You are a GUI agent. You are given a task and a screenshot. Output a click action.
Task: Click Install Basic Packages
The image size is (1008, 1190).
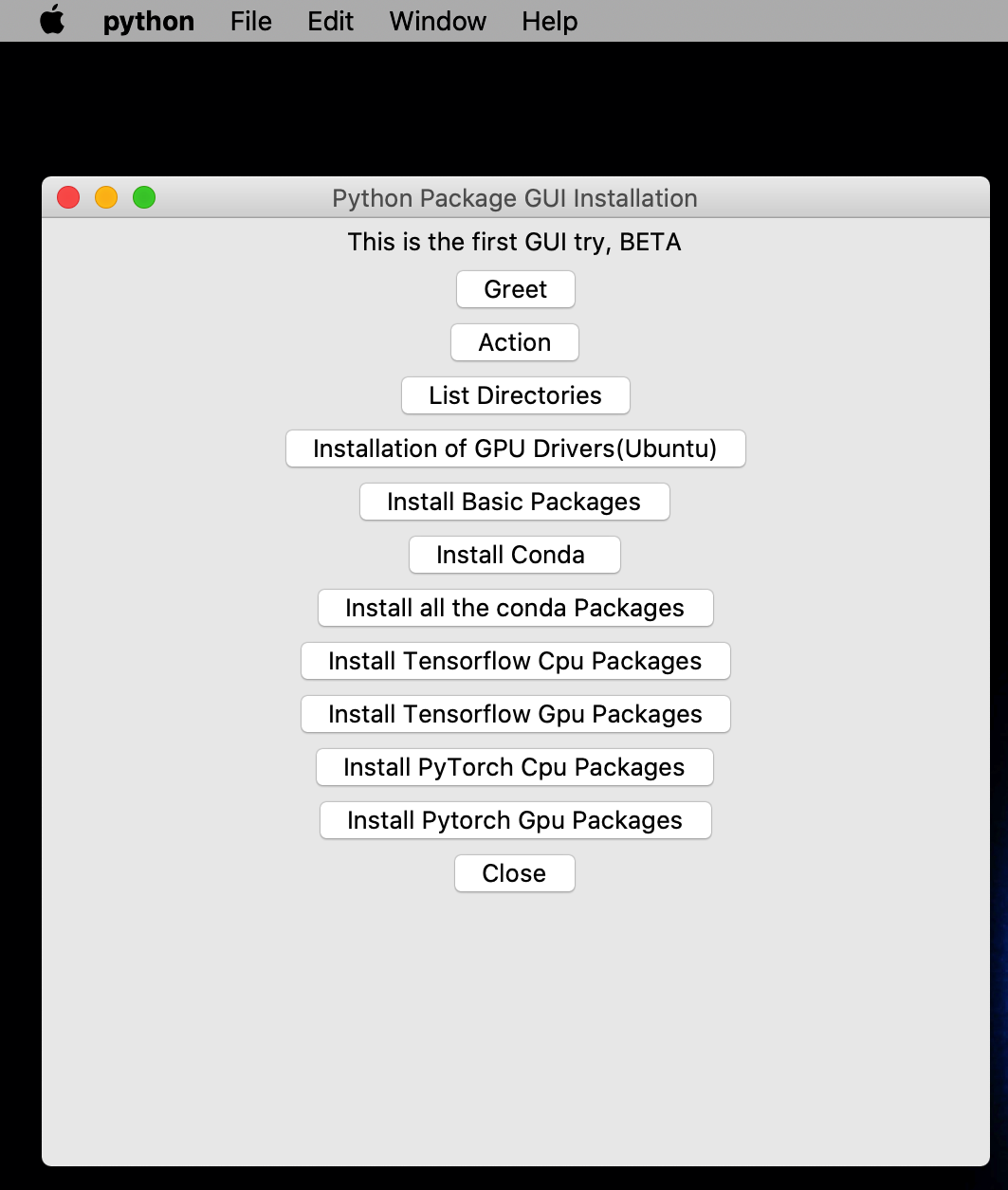coord(515,502)
